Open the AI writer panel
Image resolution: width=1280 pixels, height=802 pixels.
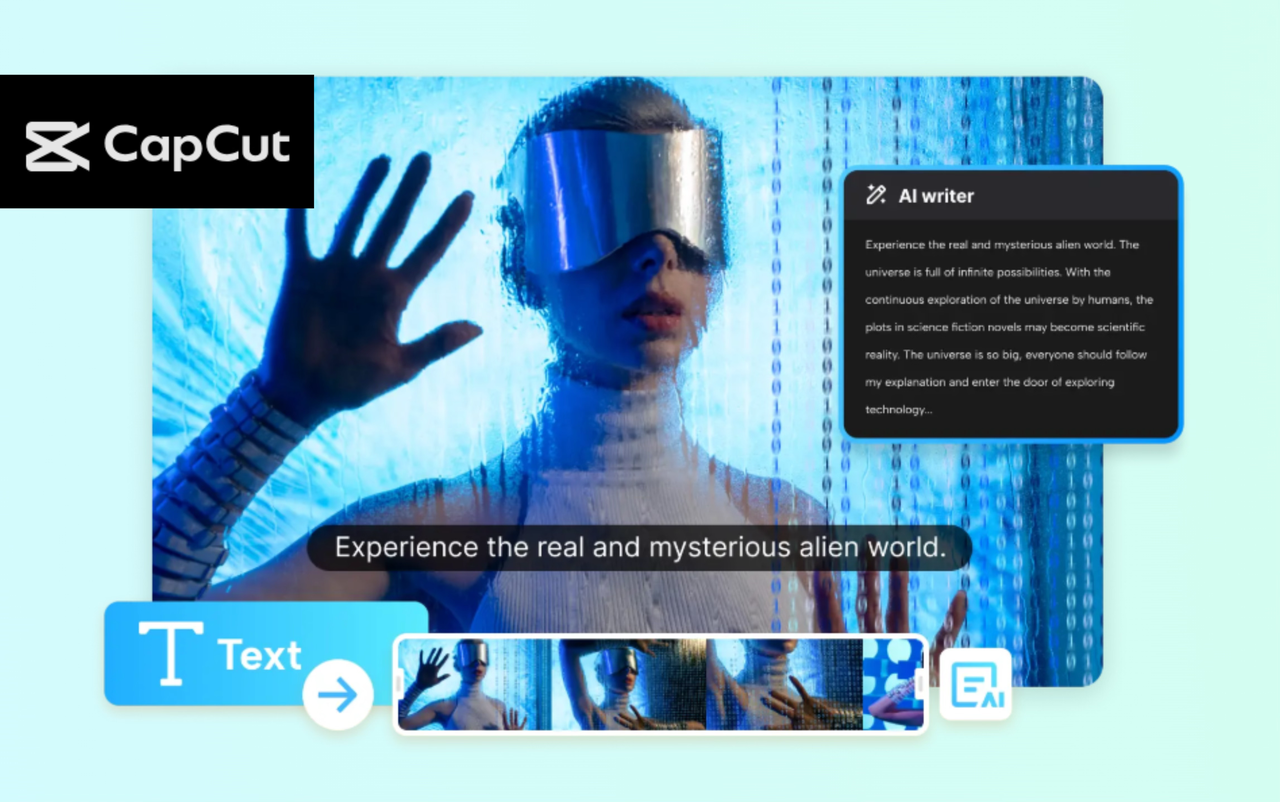[1013, 300]
